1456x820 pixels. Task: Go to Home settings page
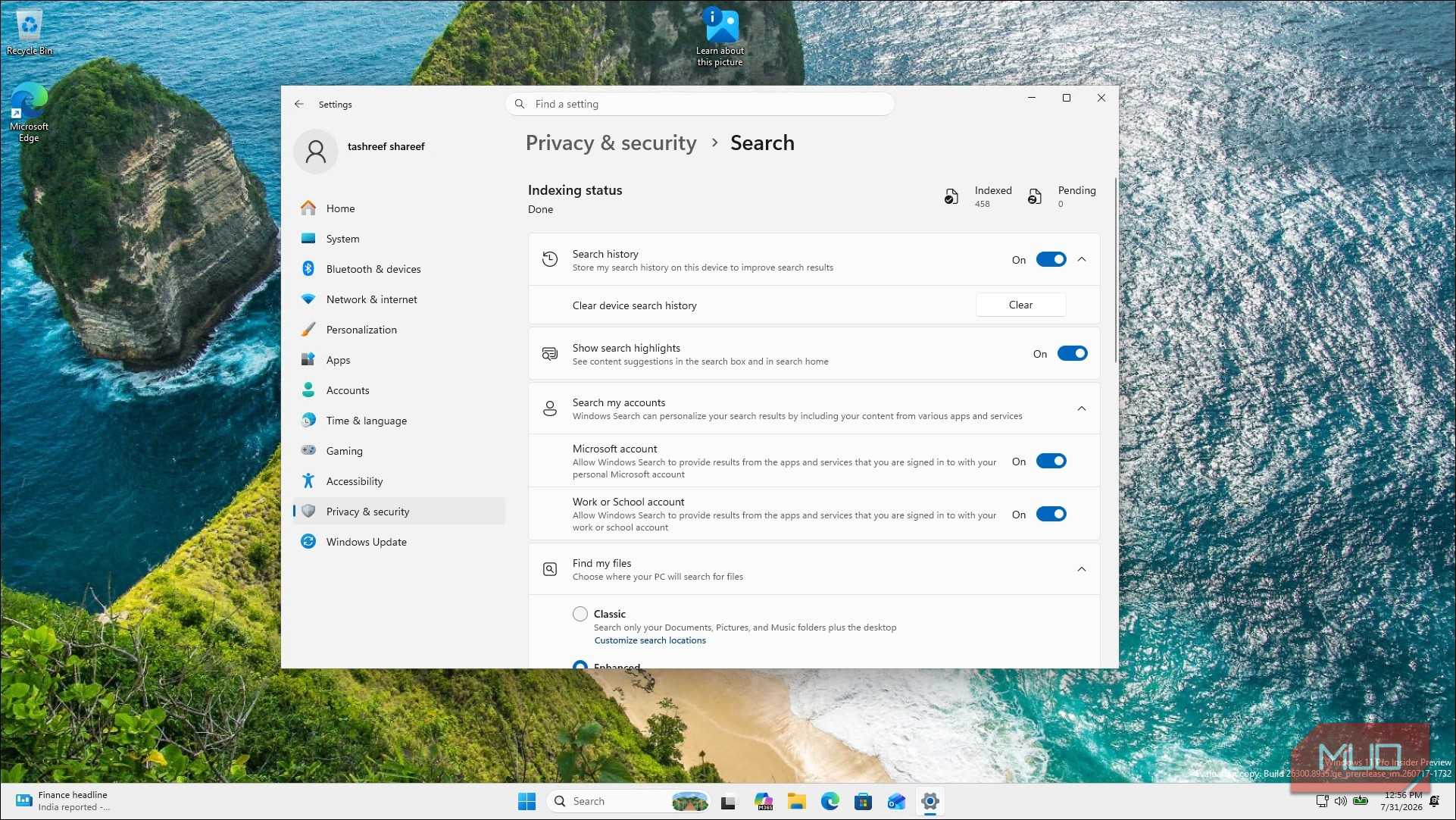point(399,208)
